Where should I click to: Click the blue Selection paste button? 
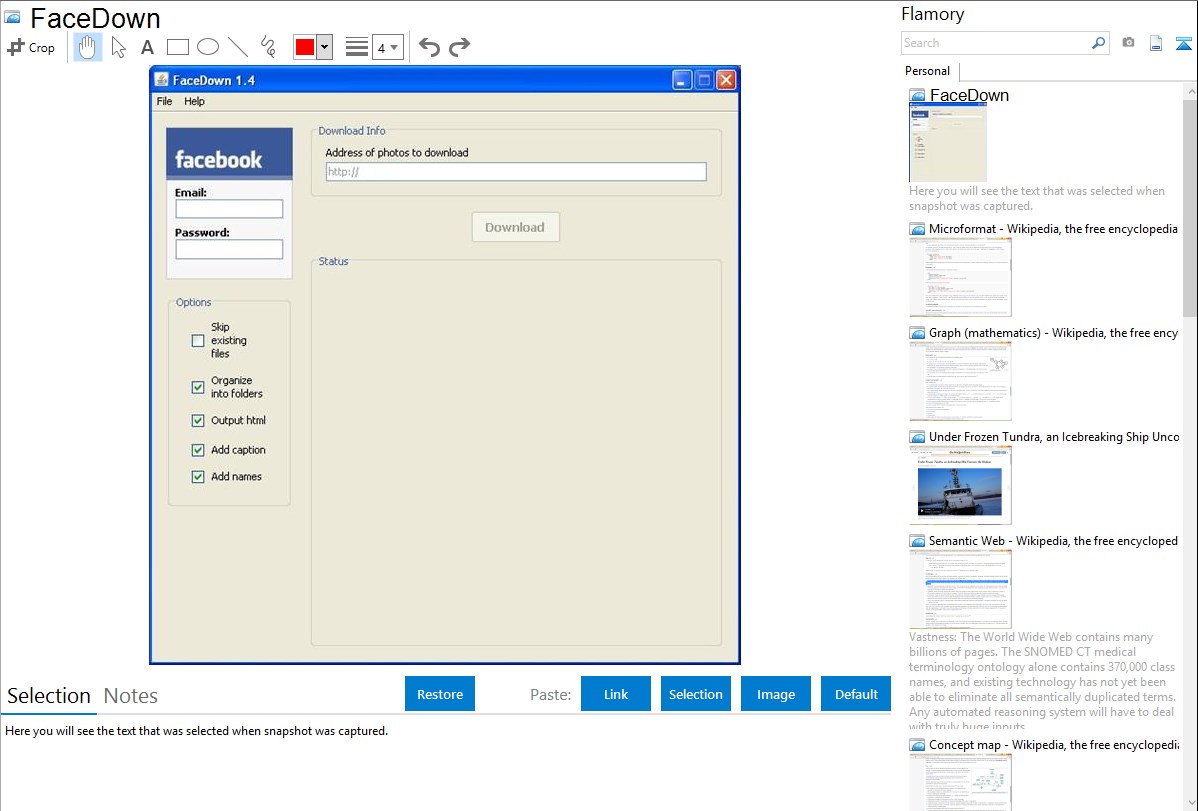click(695, 693)
